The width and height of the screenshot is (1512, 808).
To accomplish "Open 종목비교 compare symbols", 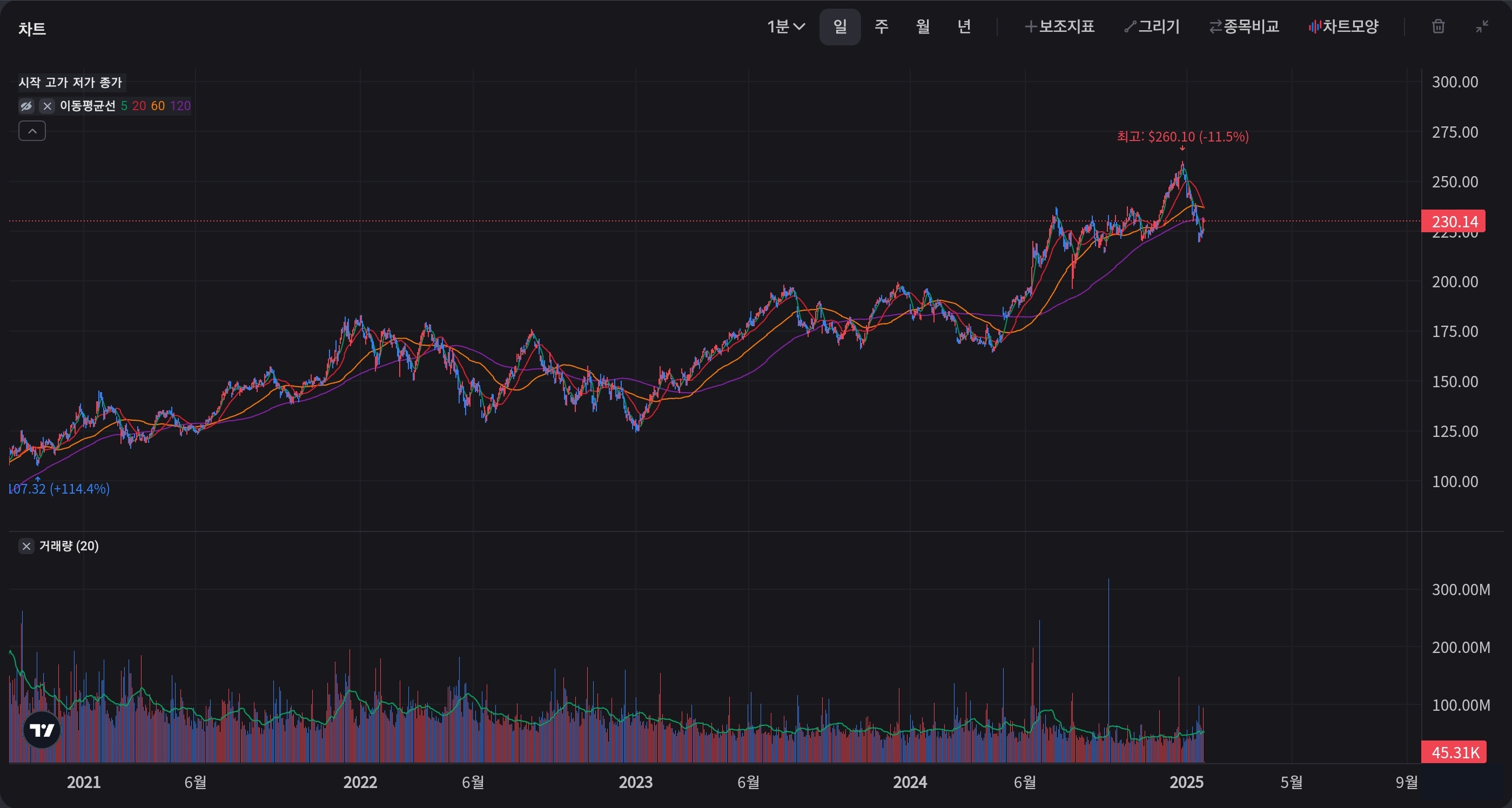I will click(1244, 26).
